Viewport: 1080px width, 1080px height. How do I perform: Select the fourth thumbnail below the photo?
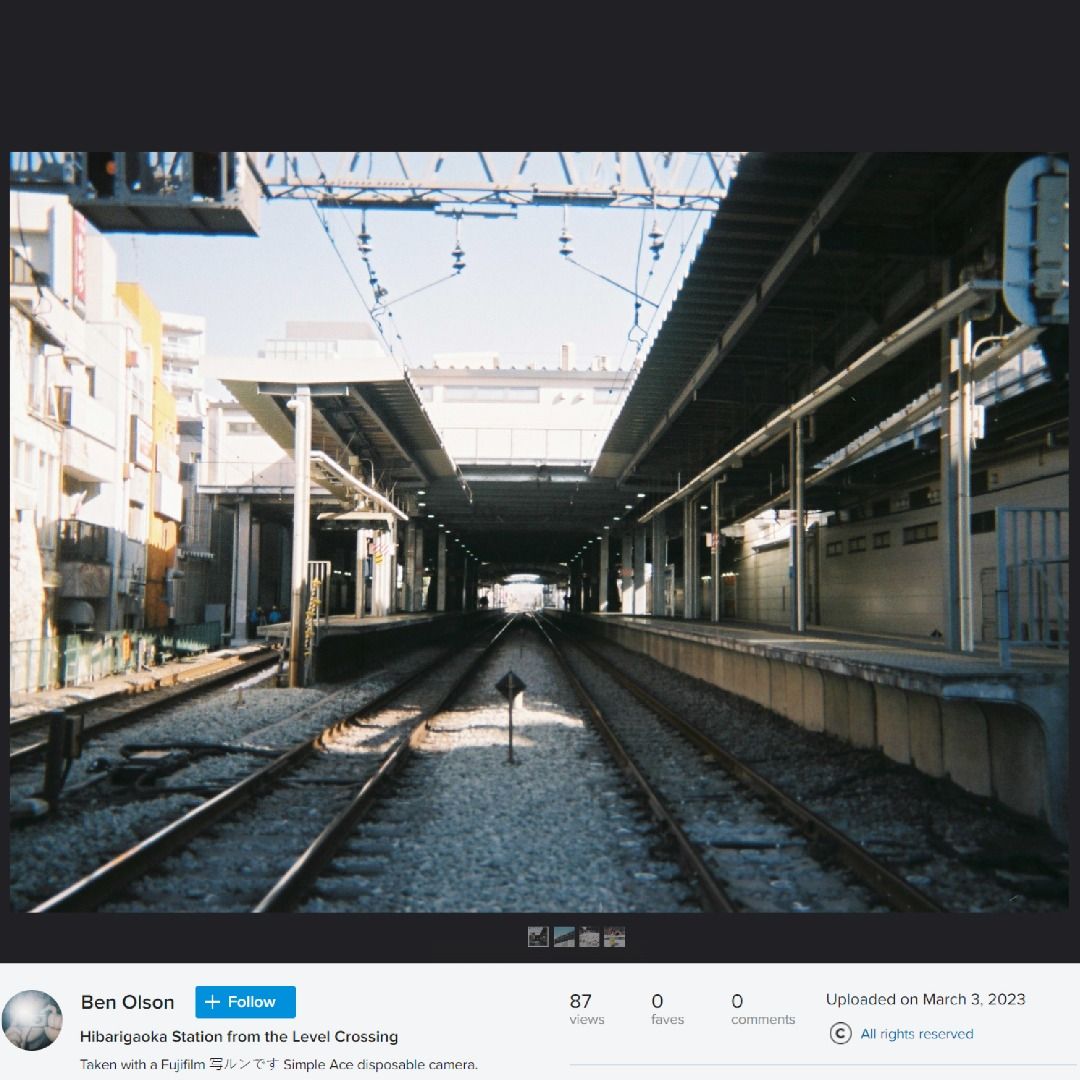pos(614,937)
